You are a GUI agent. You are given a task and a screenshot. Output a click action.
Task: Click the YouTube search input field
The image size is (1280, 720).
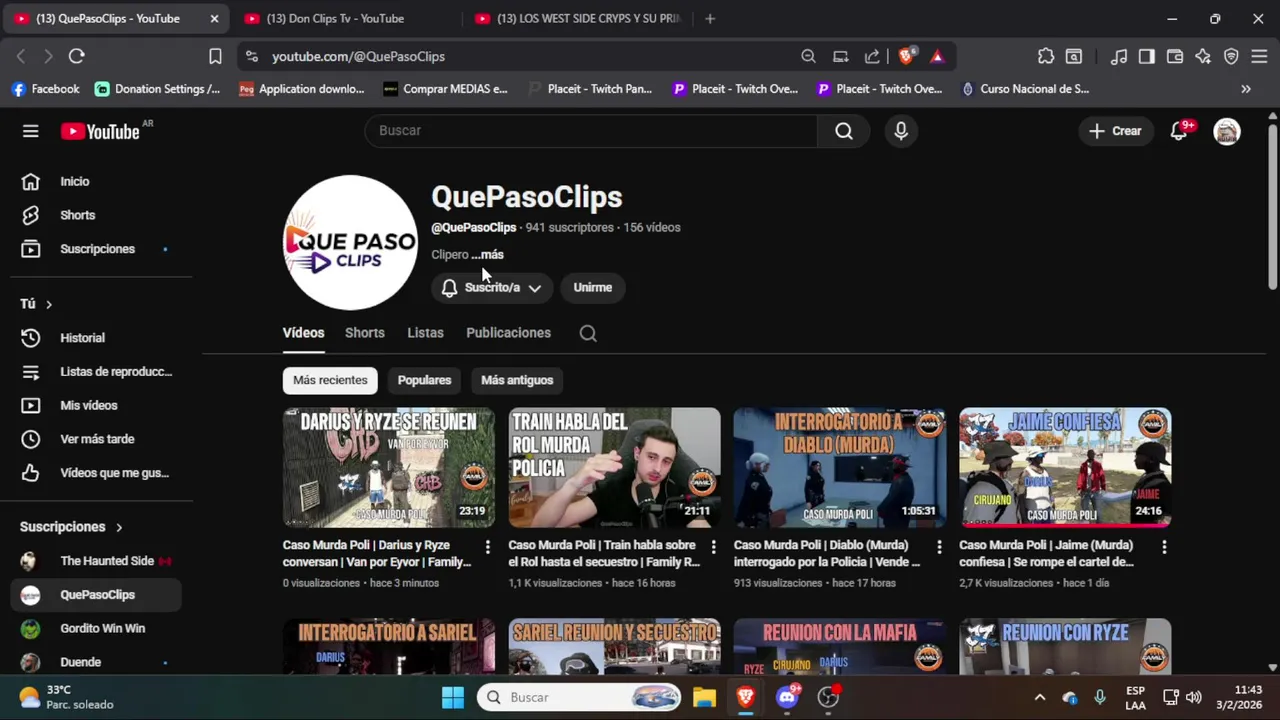[591, 131]
